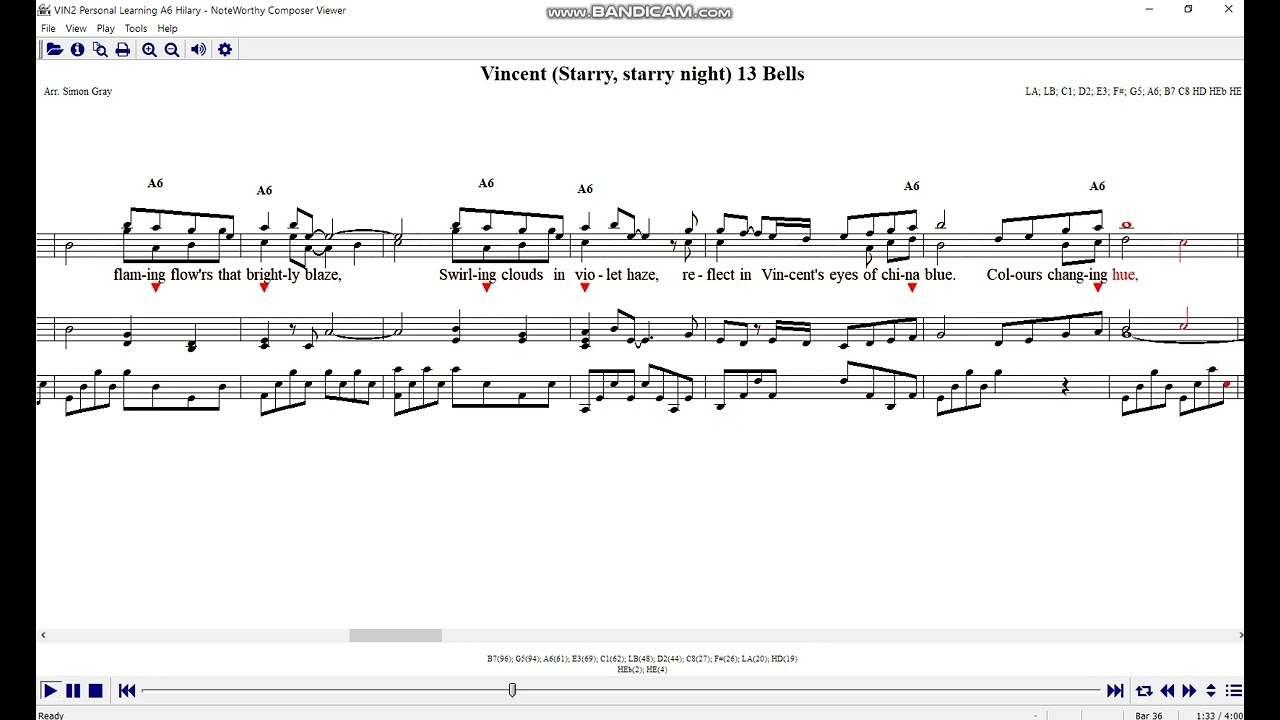
Task: Click the Open file folder icon
Action: pos(54,50)
